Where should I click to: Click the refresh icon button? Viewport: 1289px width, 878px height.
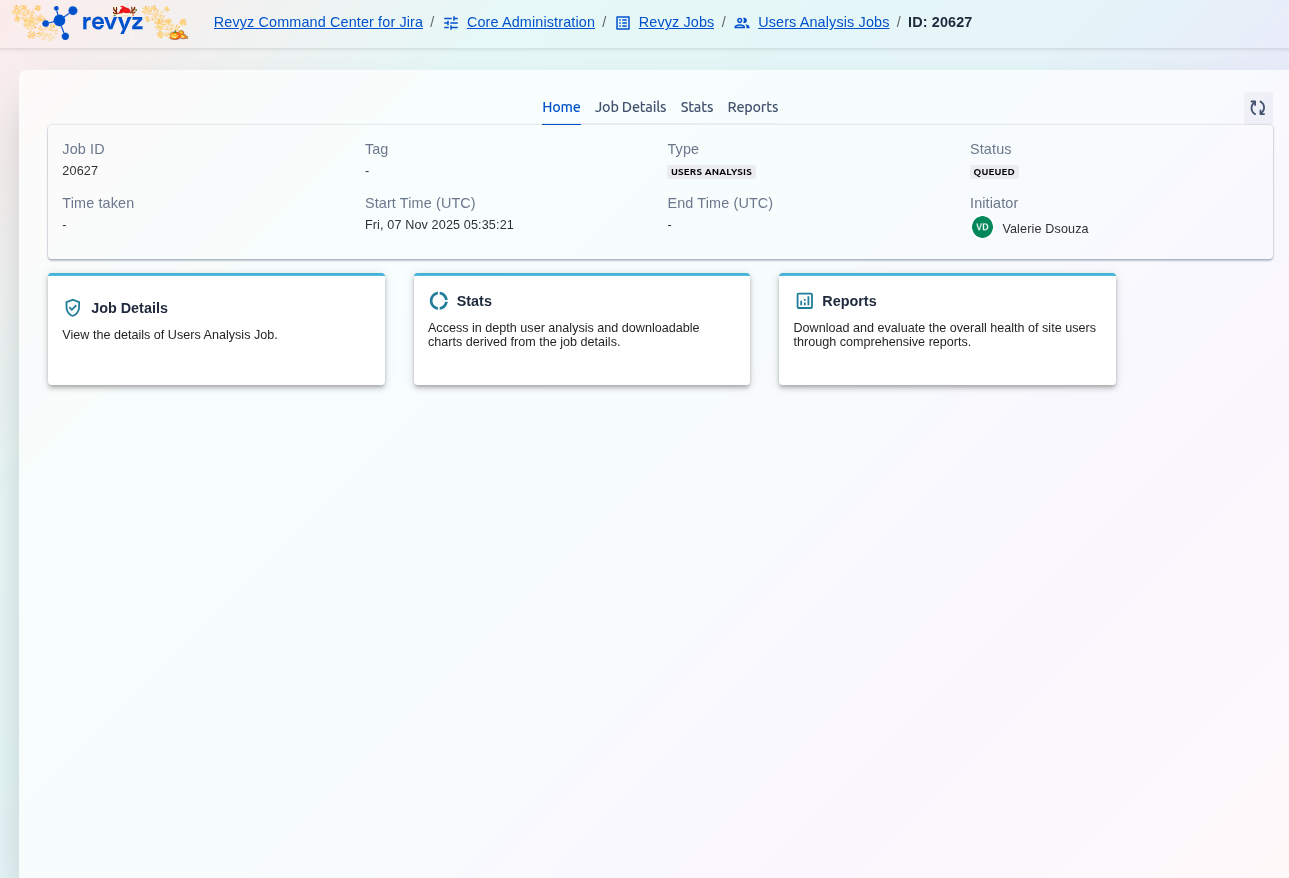tap(1257, 108)
